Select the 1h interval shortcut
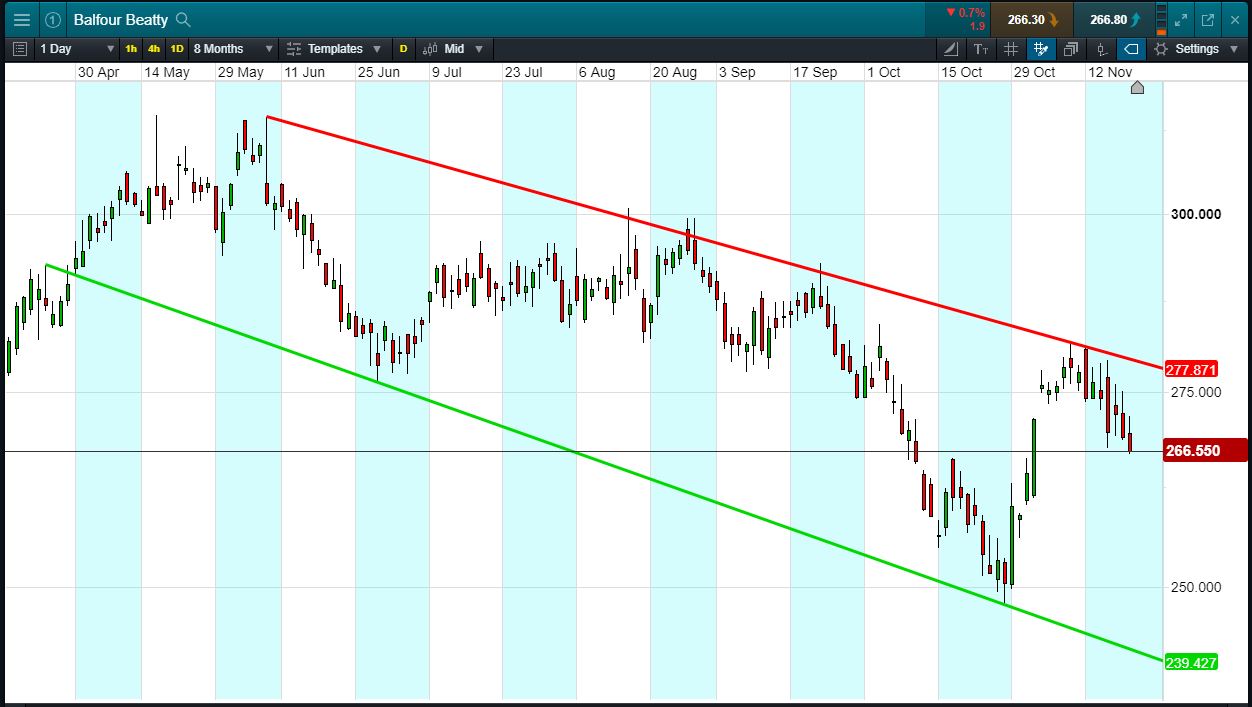Image resolution: width=1252 pixels, height=707 pixels. pyautogui.click(x=131, y=48)
